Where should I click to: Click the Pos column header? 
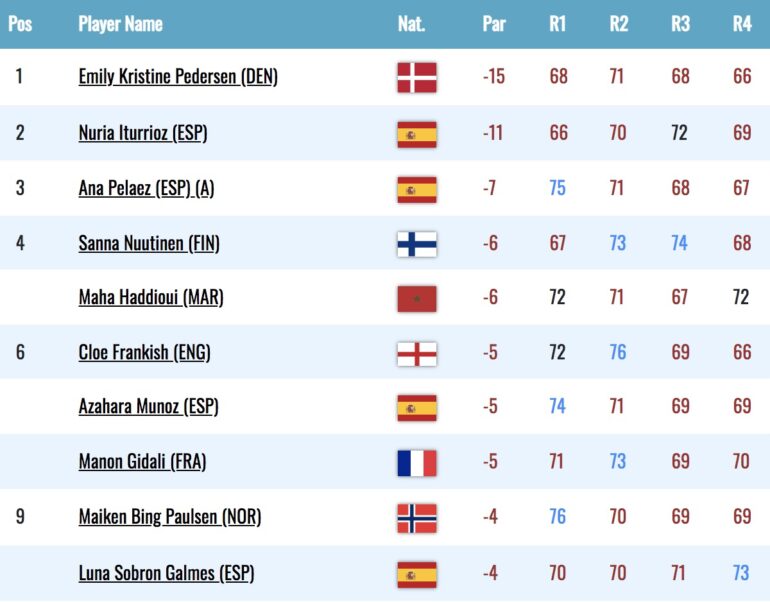coord(20,24)
